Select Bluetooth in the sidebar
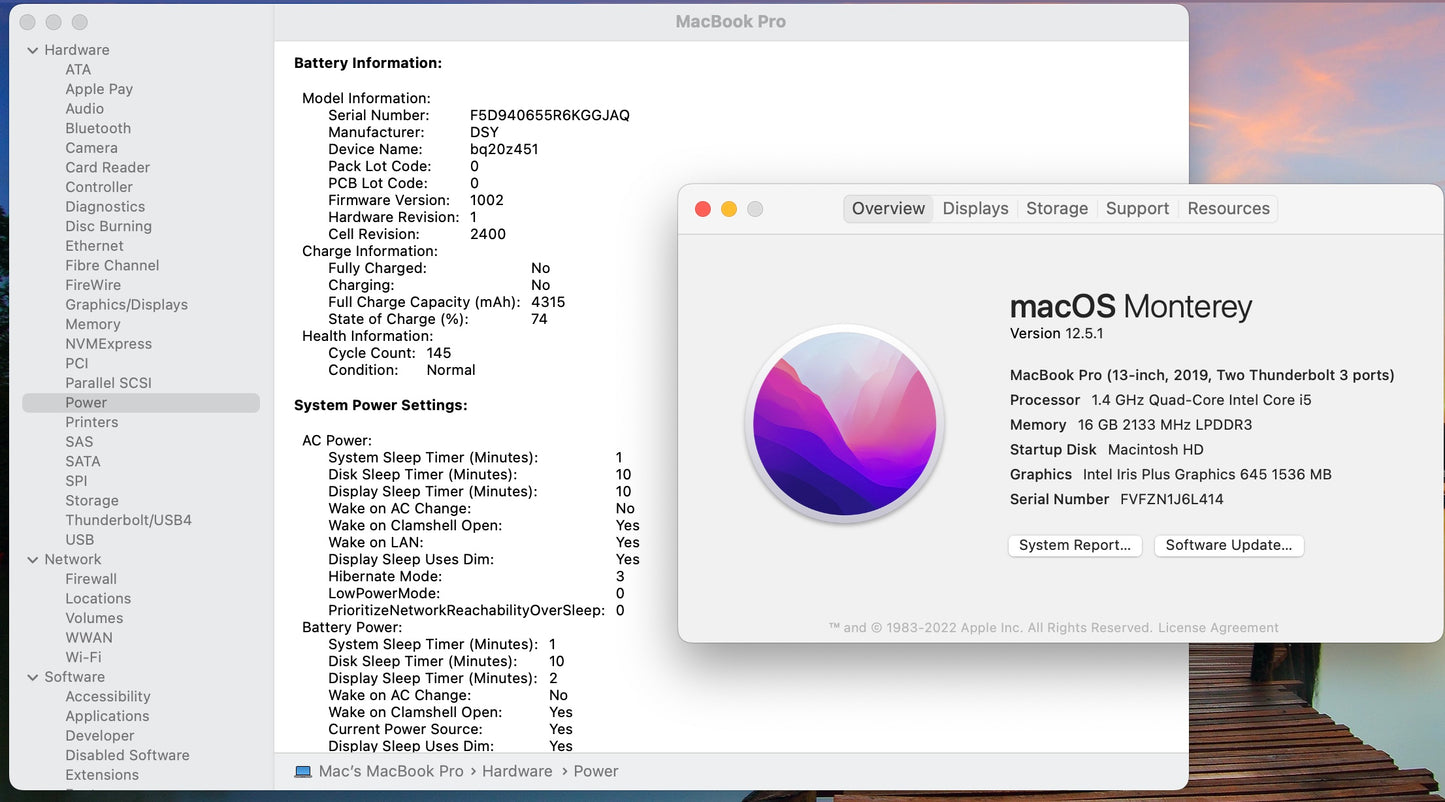 coord(98,128)
